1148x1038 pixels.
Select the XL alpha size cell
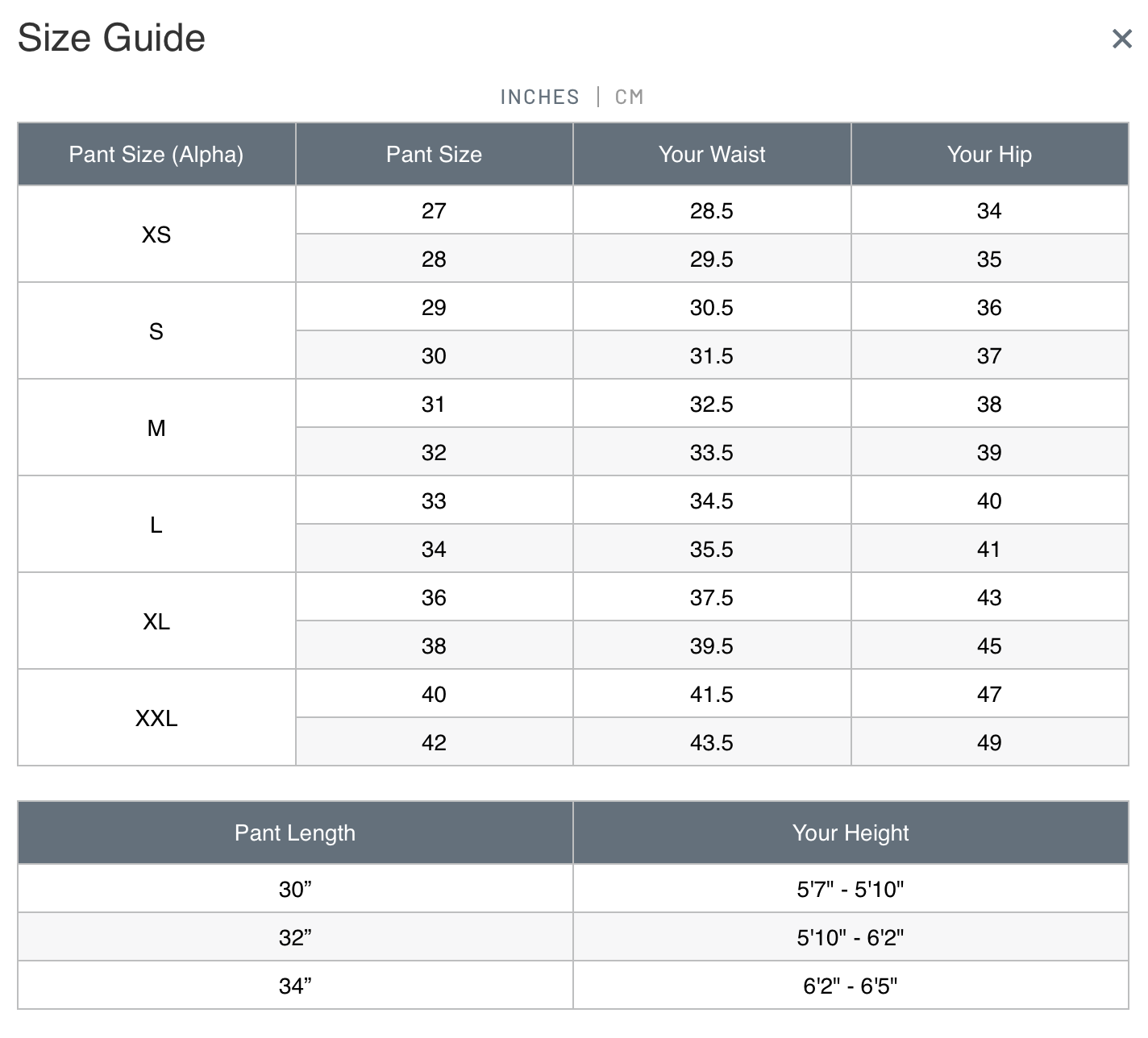coord(156,621)
